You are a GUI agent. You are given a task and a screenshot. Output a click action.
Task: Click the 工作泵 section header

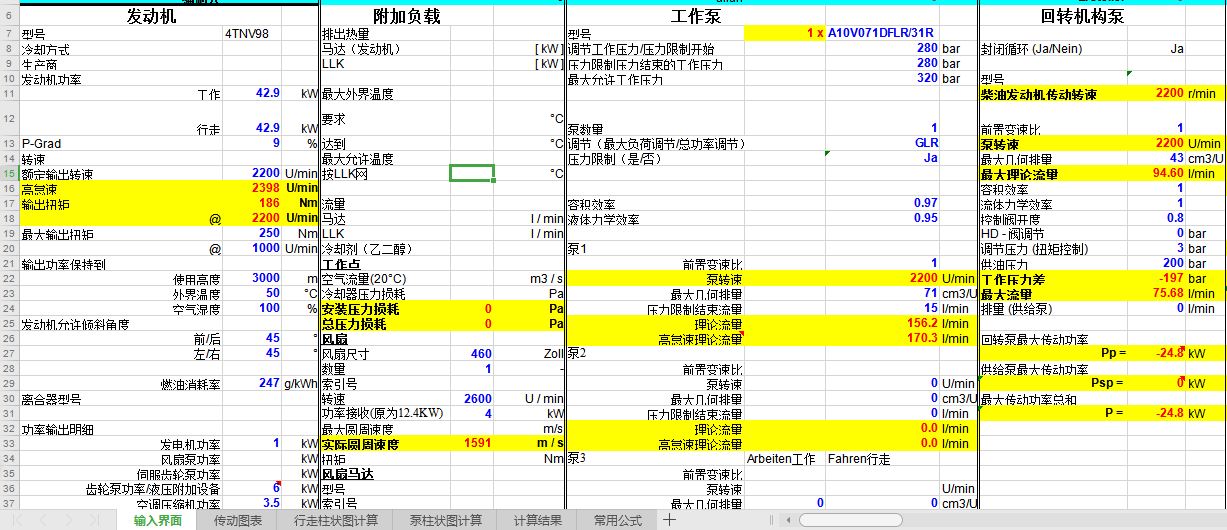pos(695,16)
